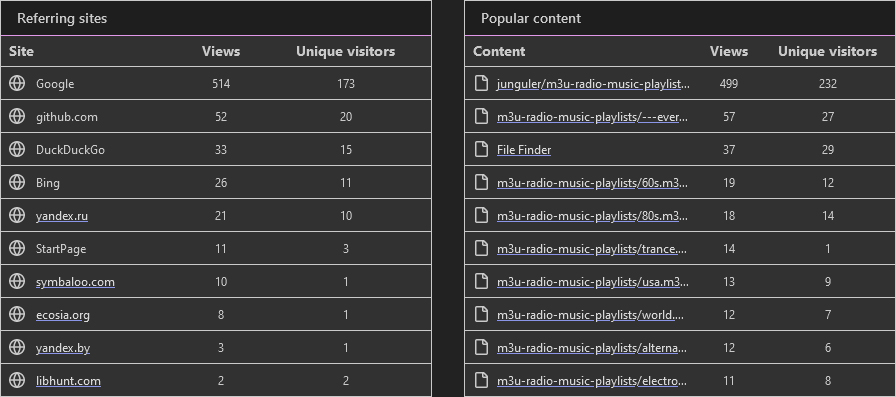Follow the libhunt.com link
This screenshot has height=397, width=896.
68,381
